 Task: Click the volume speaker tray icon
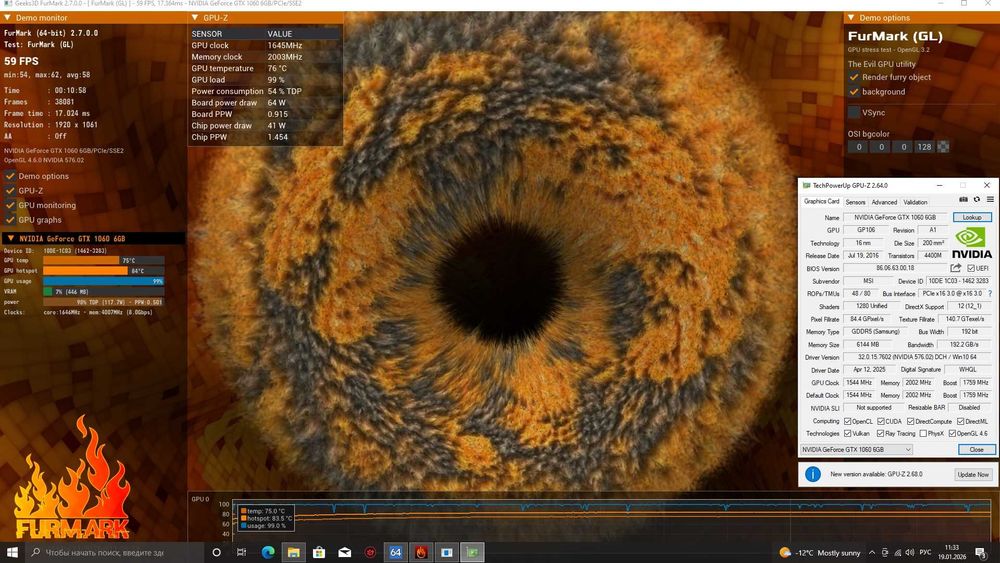coord(909,553)
